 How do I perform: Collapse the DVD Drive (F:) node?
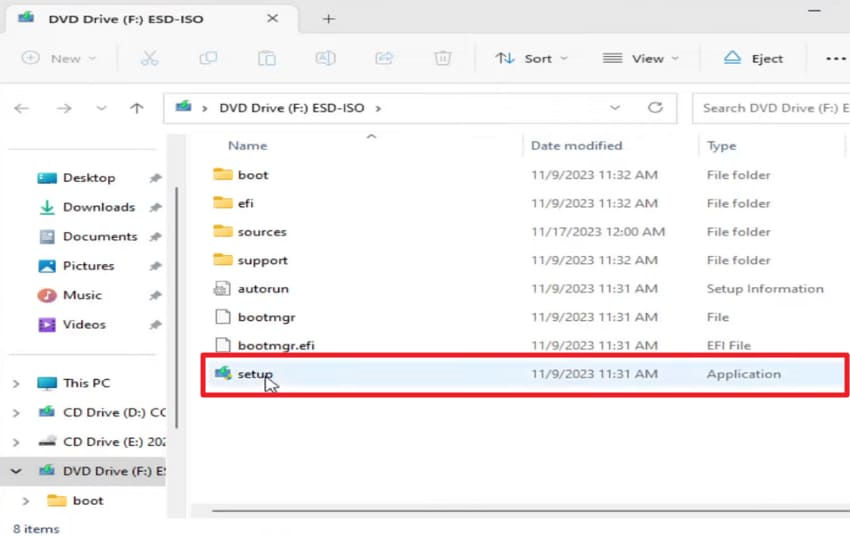(x=16, y=471)
